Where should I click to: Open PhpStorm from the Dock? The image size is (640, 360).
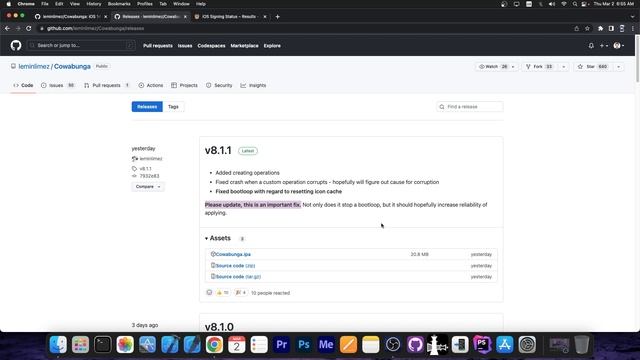click(x=482, y=344)
